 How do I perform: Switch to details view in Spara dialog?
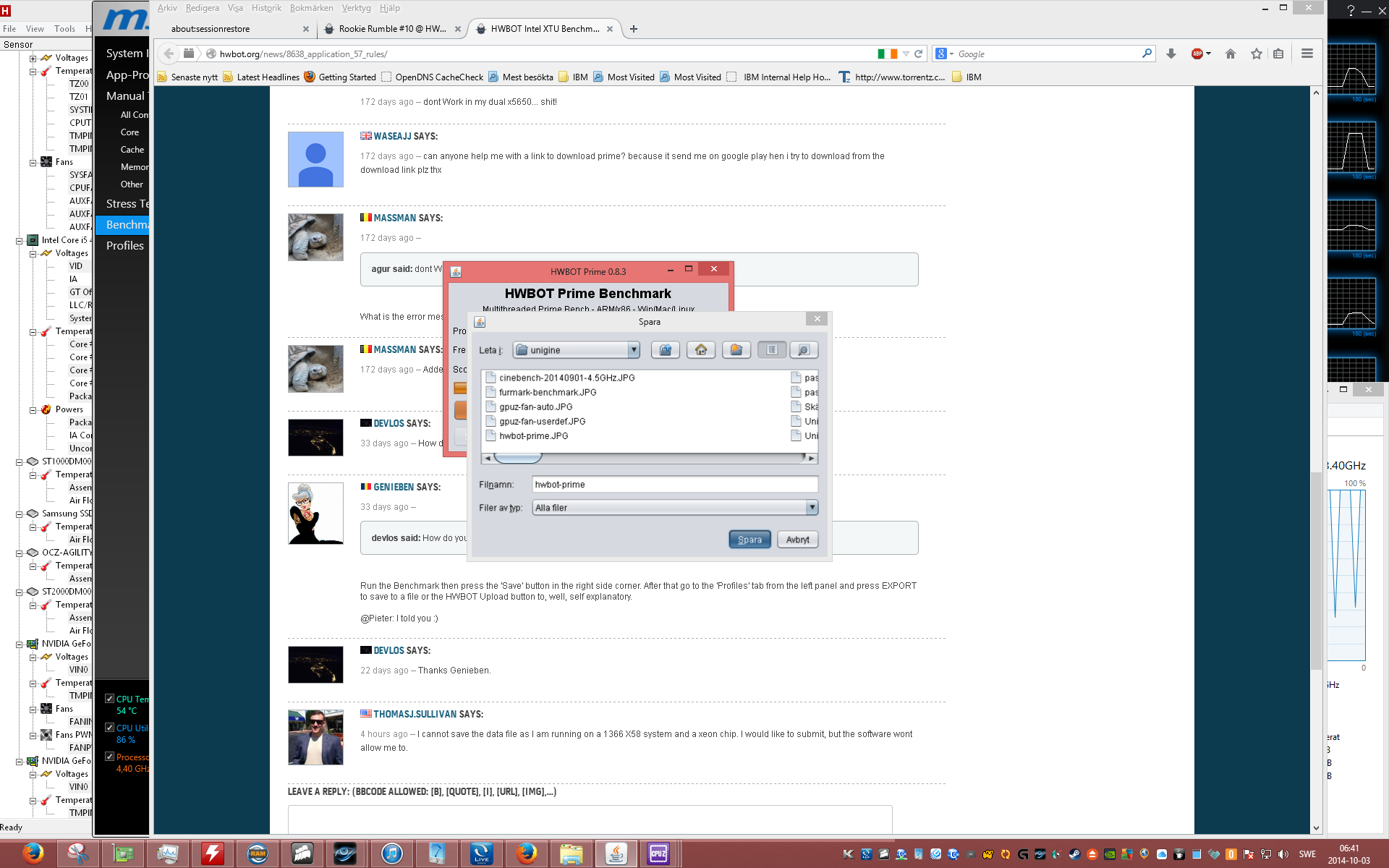(x=803, y=350)
